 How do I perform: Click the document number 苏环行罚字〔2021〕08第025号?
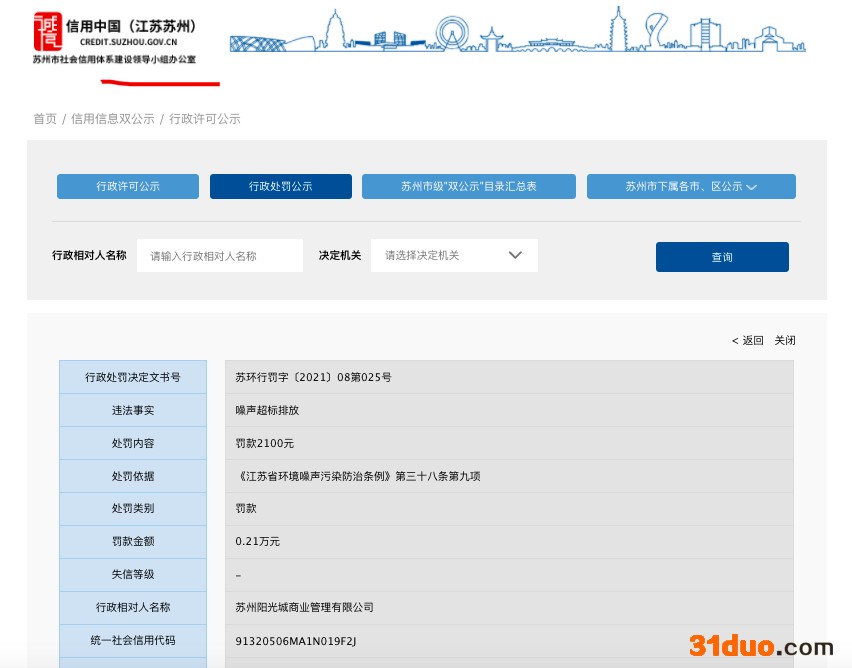[313, 377]
